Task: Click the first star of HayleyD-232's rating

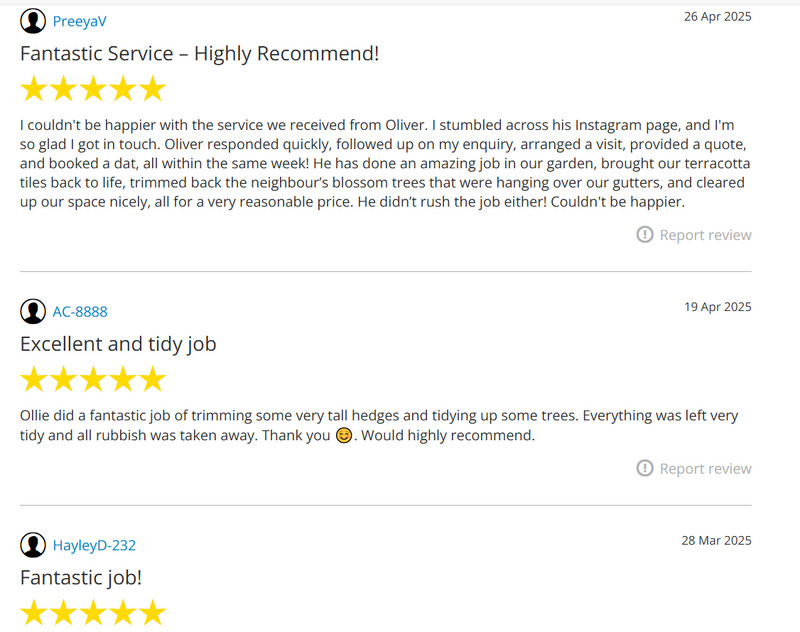Action: pos(34,612)
